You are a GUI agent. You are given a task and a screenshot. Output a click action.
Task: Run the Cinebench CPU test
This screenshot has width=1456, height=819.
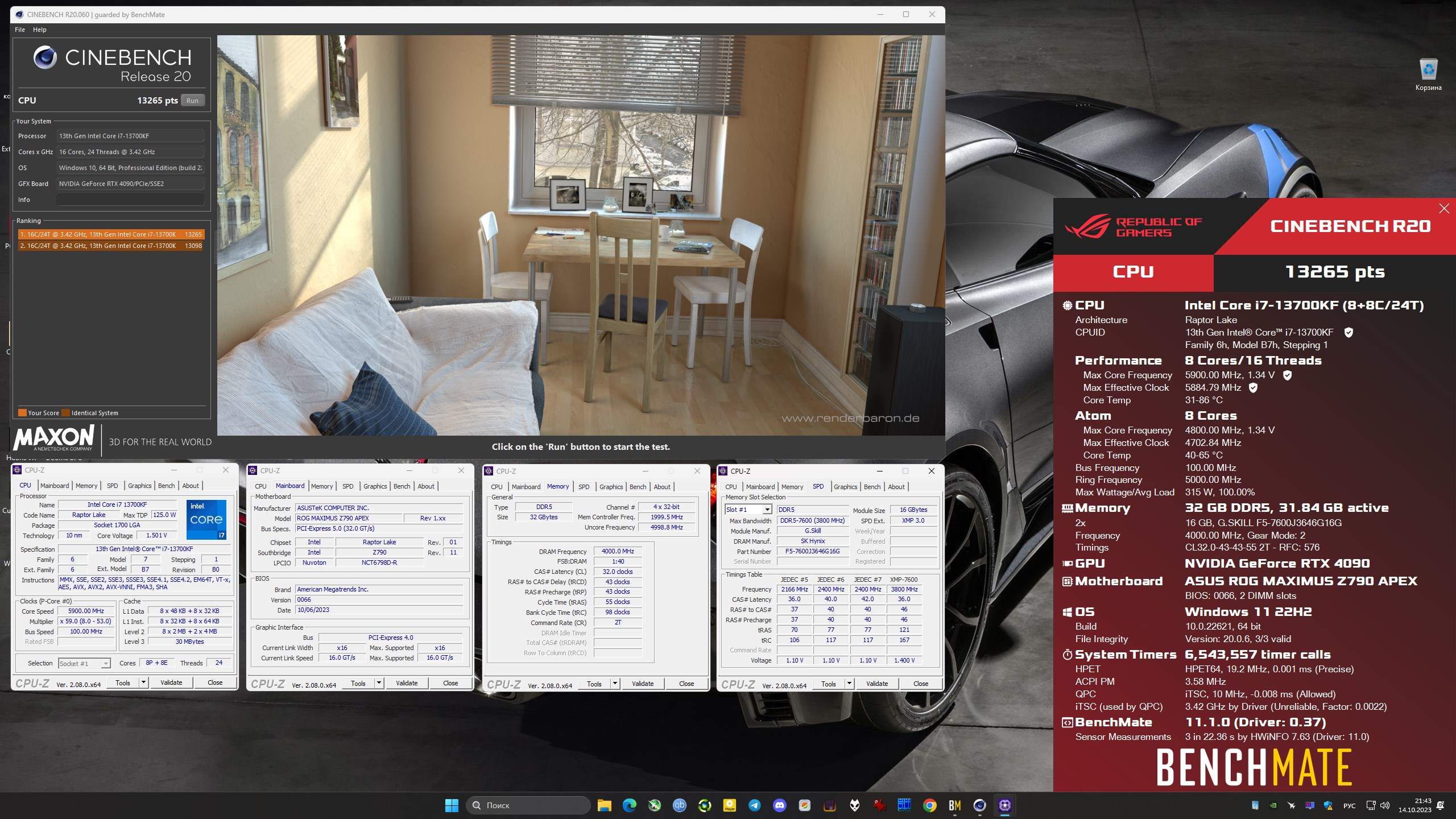192,101
